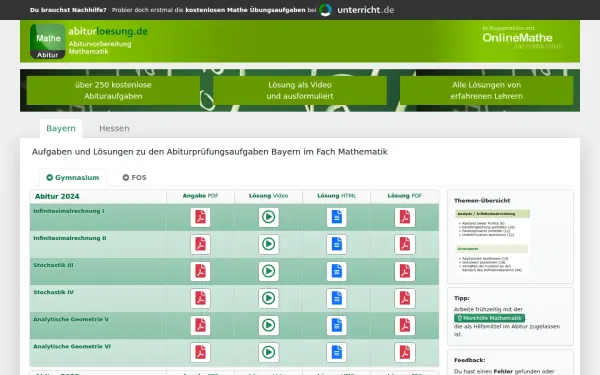Click the Lösung HTML column header

[336, 196]
